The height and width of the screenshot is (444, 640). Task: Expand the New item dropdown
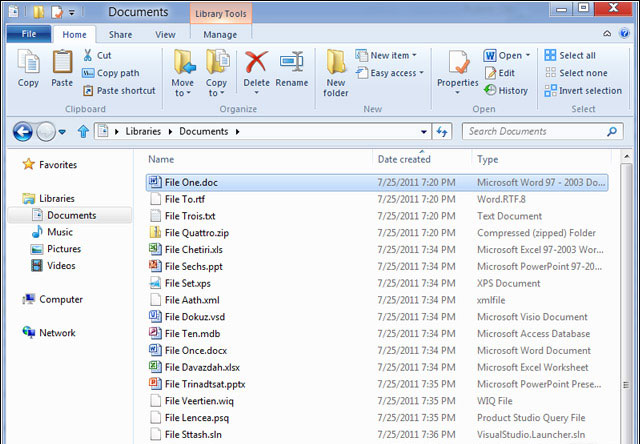click(x=414, y=55)
